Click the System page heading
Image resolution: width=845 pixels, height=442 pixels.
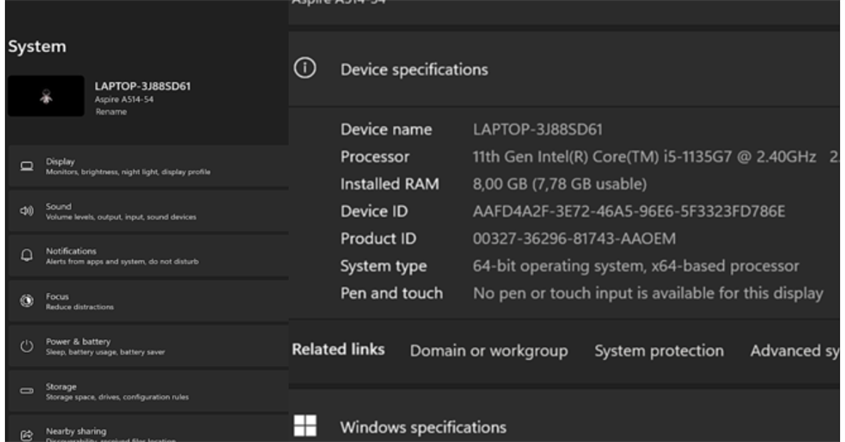point(37,47)
